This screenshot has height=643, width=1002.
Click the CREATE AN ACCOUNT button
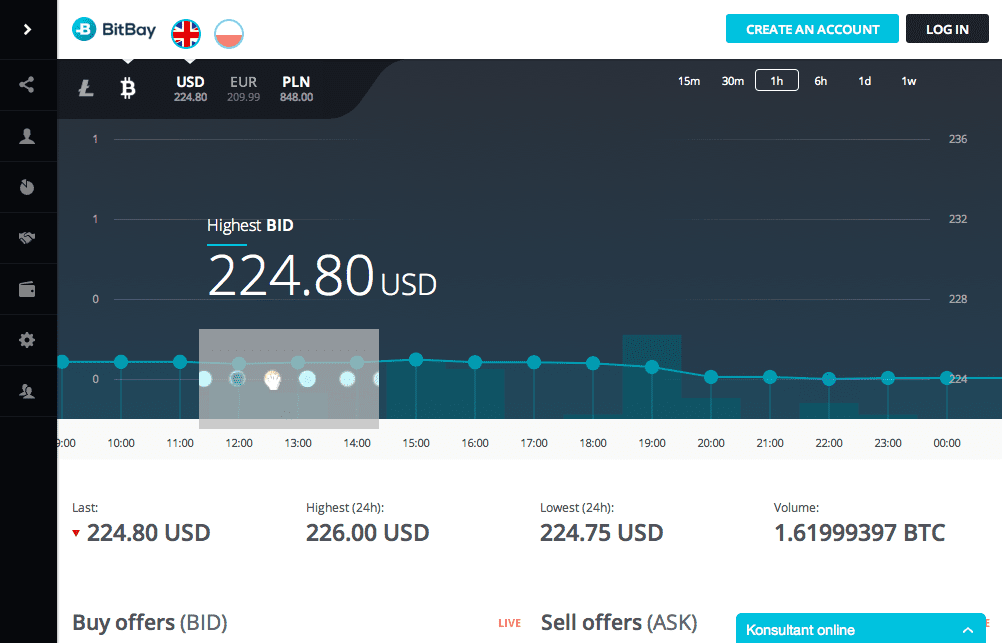click(x=812, y=29)
